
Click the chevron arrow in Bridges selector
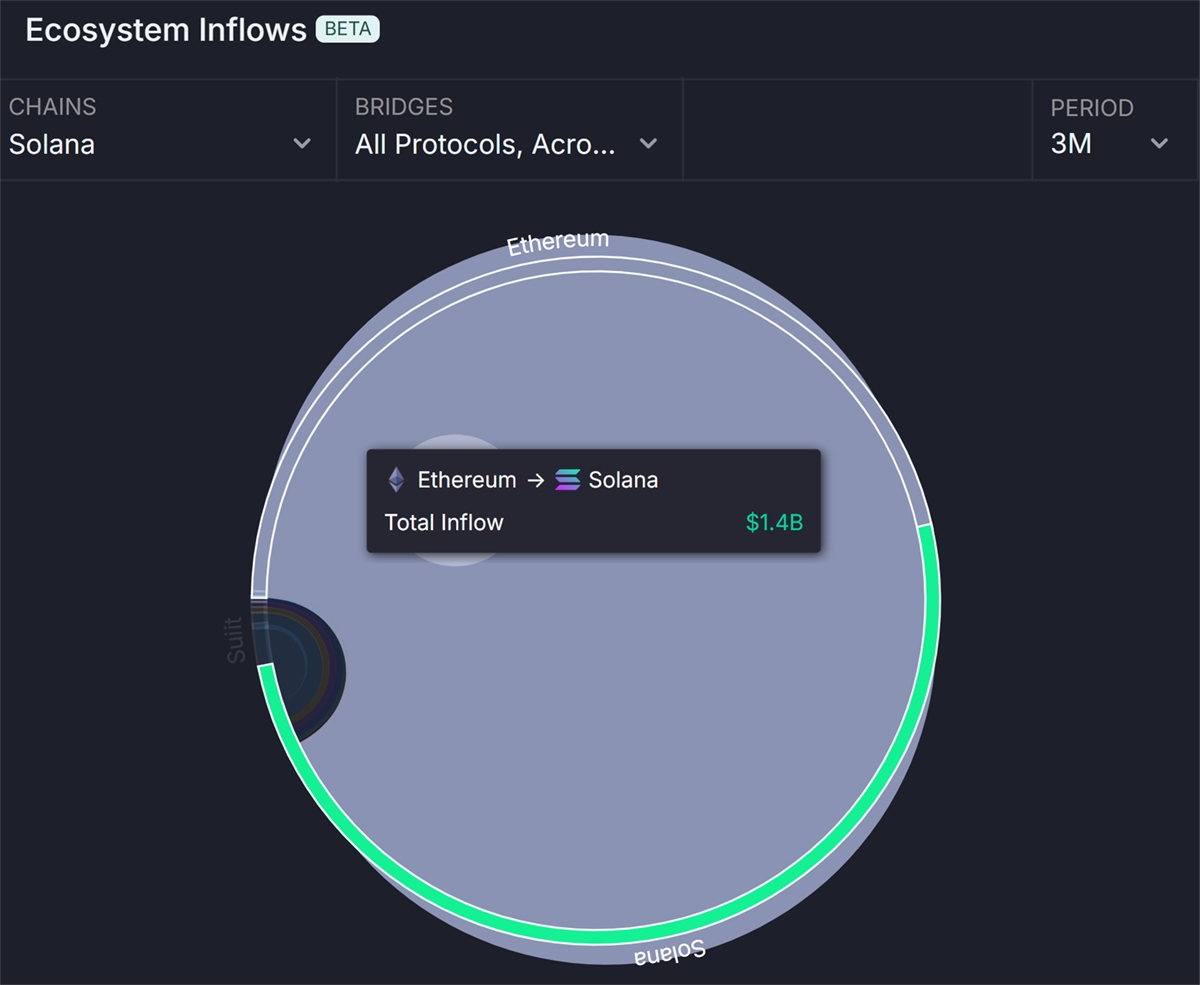(x=648, y=144)
